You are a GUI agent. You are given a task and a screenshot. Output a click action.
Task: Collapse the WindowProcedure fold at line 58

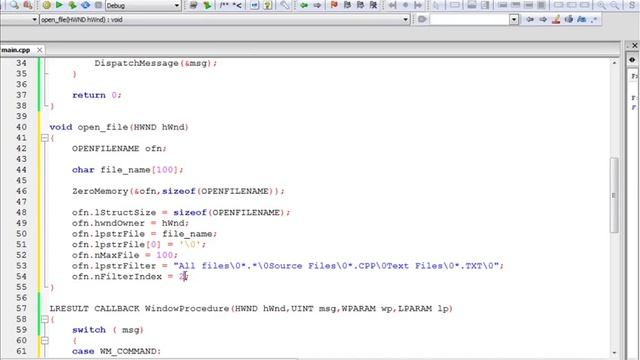[45, 319]
